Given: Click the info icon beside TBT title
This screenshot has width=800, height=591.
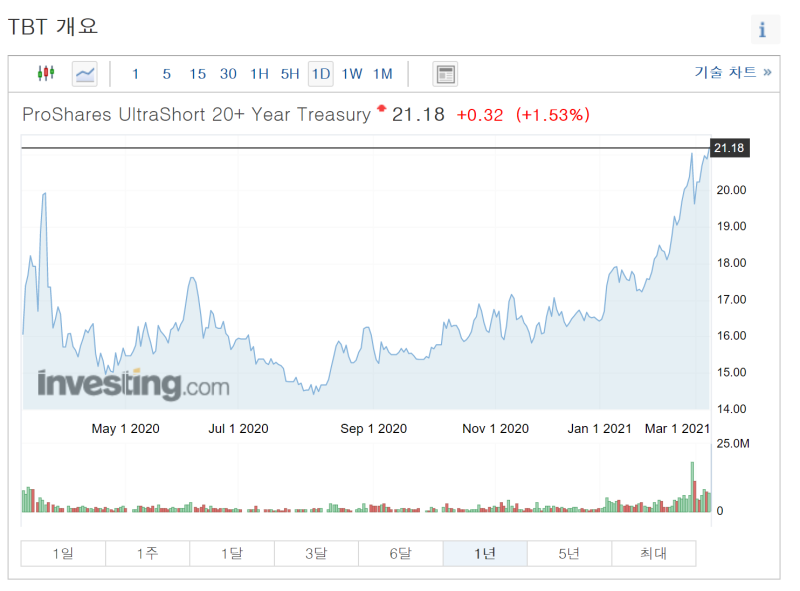Looking at the screenshot, I should (765, 30).
